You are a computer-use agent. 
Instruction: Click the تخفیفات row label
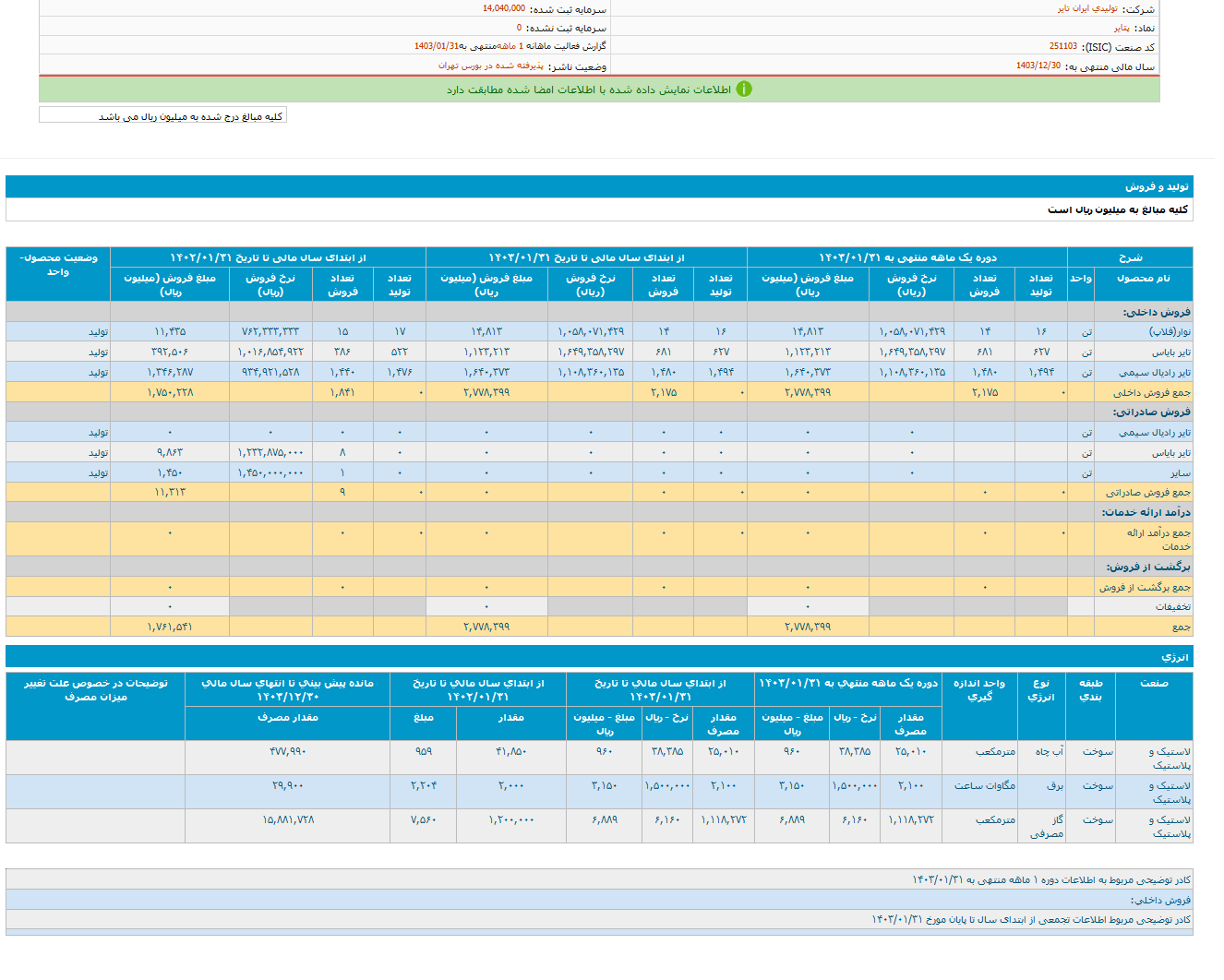[1172, 607]
